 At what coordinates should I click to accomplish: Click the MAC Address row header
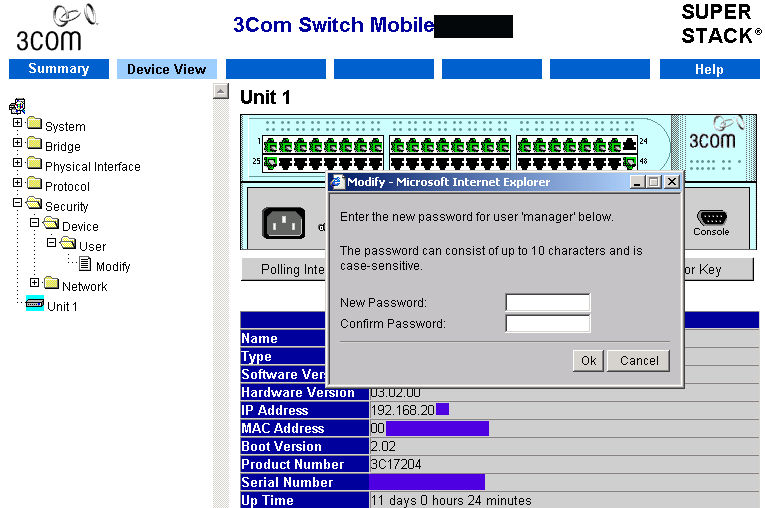305,428
